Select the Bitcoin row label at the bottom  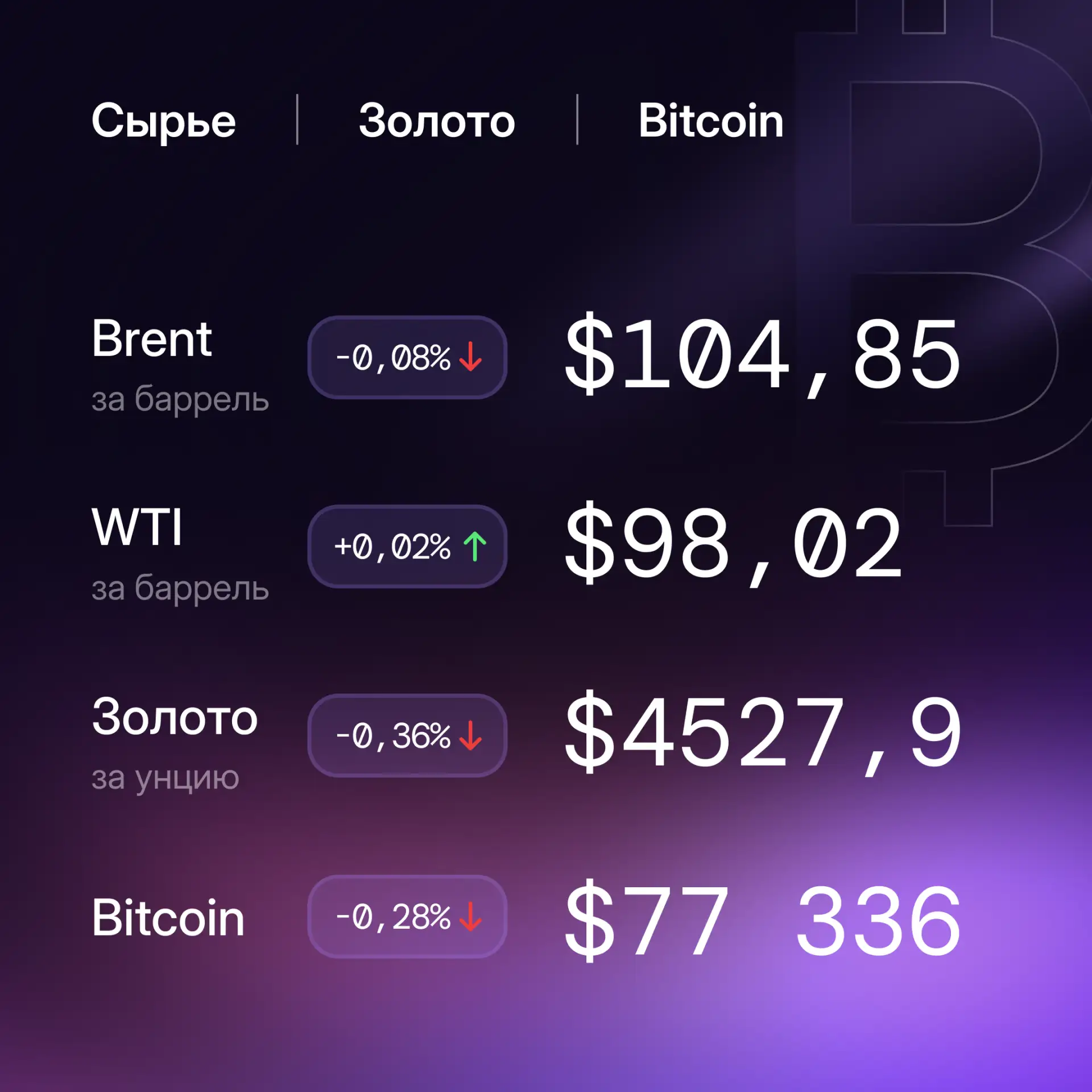(x=168, y=917)
